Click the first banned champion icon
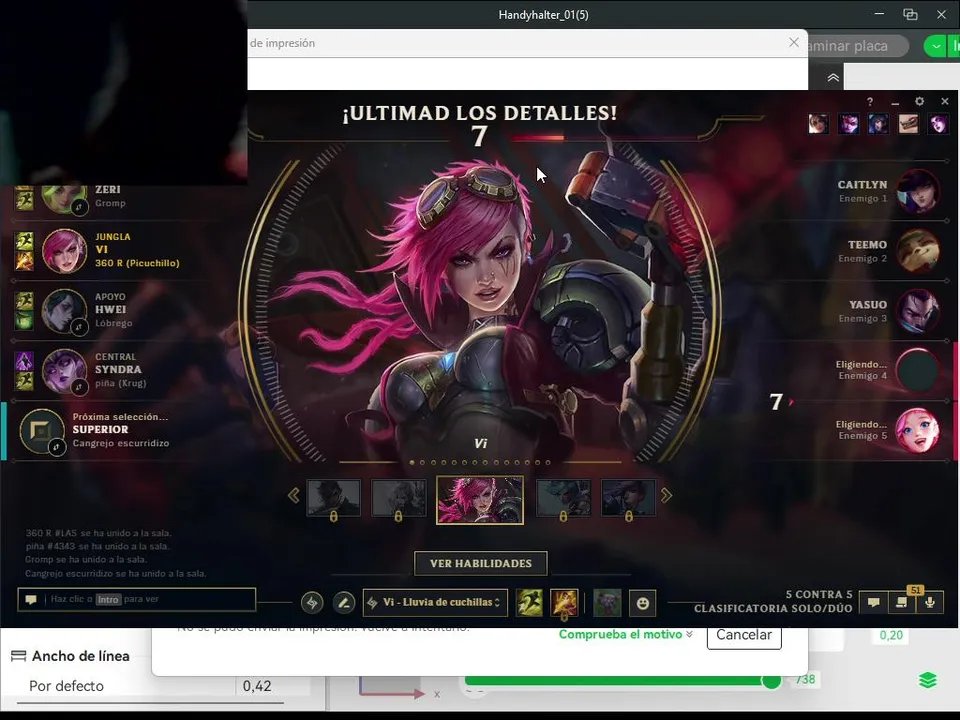The width and height of the screenshot is (960, 720). point(819,124)
